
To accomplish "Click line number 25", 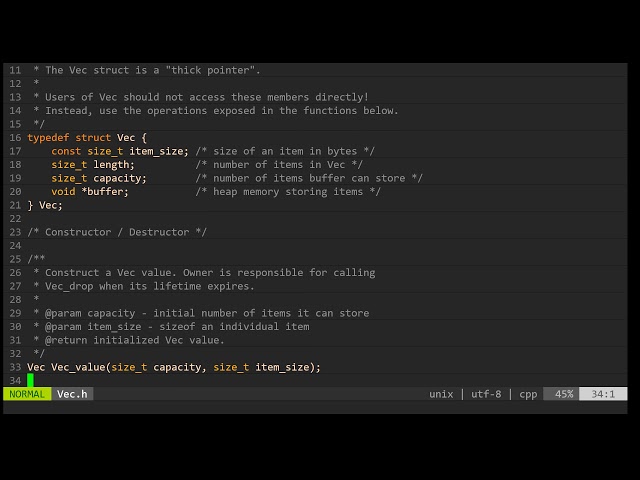I will point(15,259).
